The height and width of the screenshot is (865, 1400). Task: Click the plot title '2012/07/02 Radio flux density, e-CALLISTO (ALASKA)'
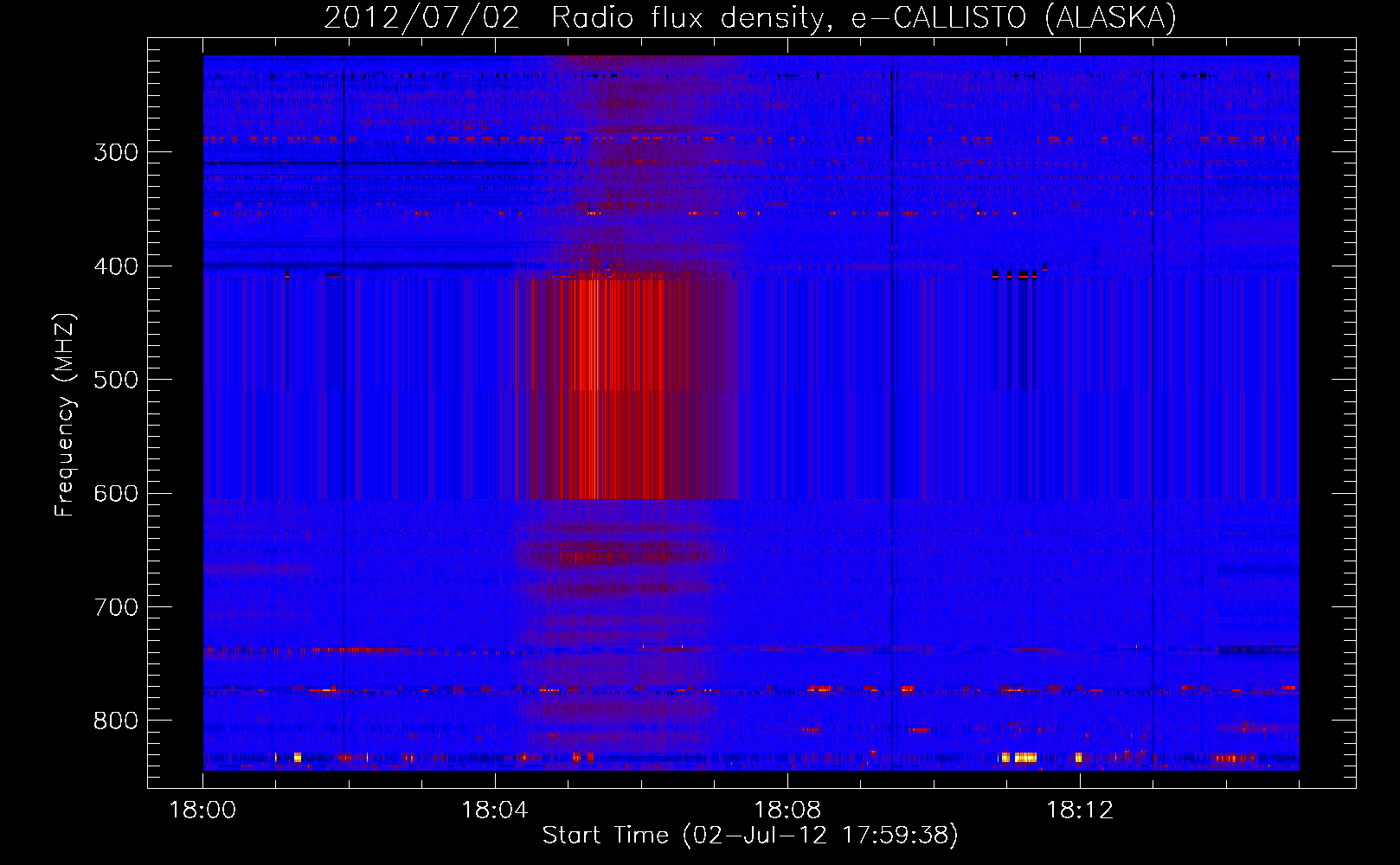pyautogui.click(x=750, y=18)
